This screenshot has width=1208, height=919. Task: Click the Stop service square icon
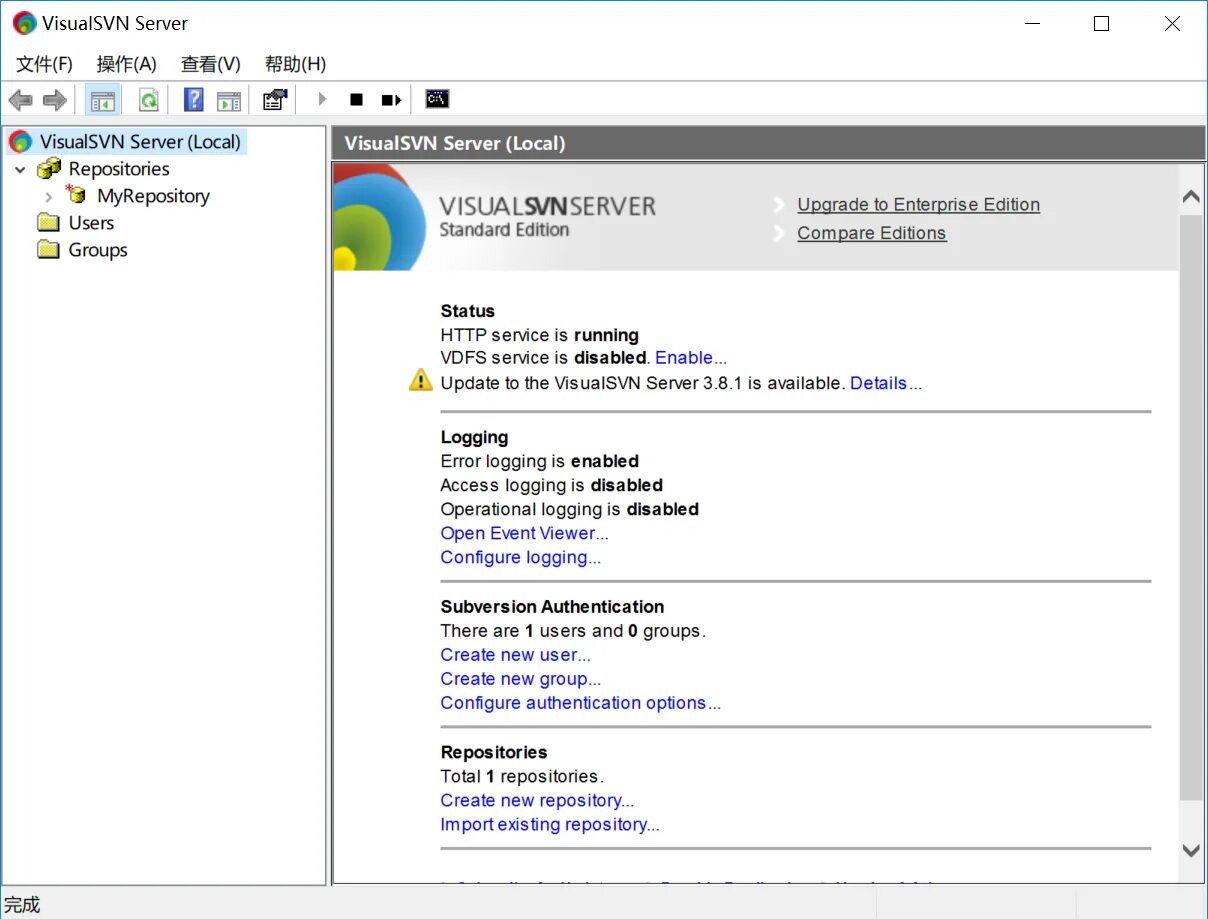(x=356, y=100)
